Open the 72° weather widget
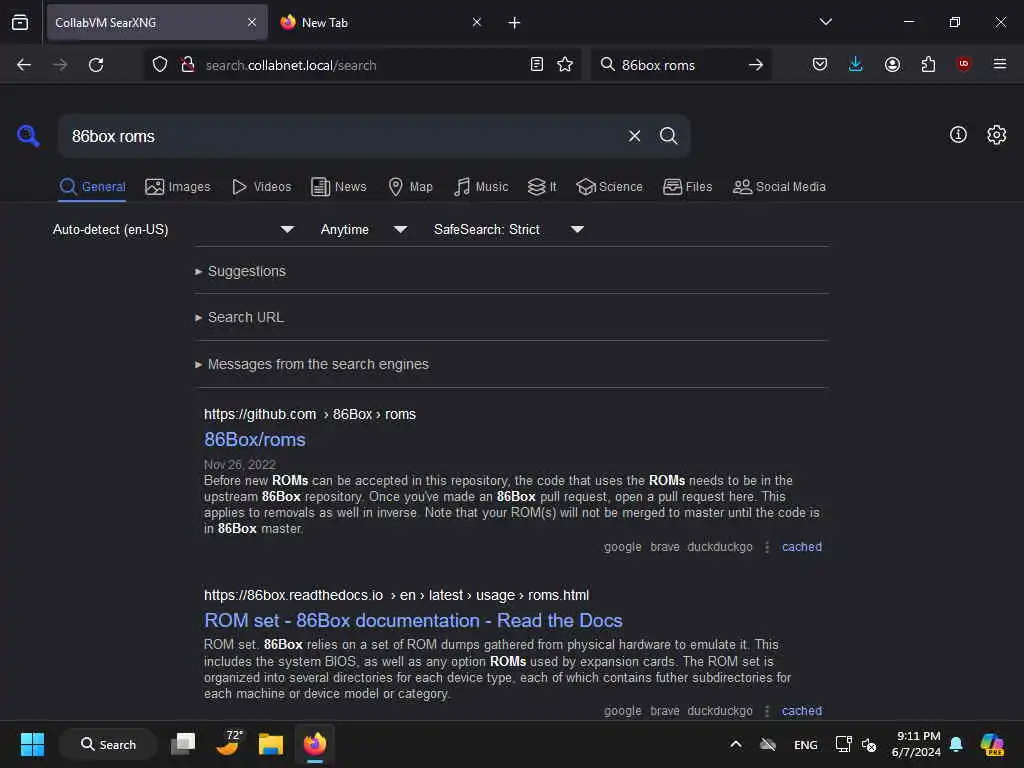 (229, 743)
